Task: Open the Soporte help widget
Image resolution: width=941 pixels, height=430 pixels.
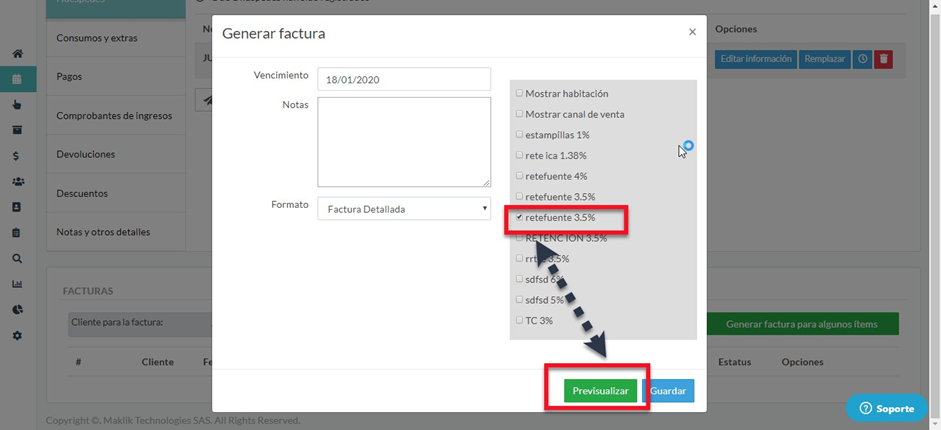Action: point(886,408)
